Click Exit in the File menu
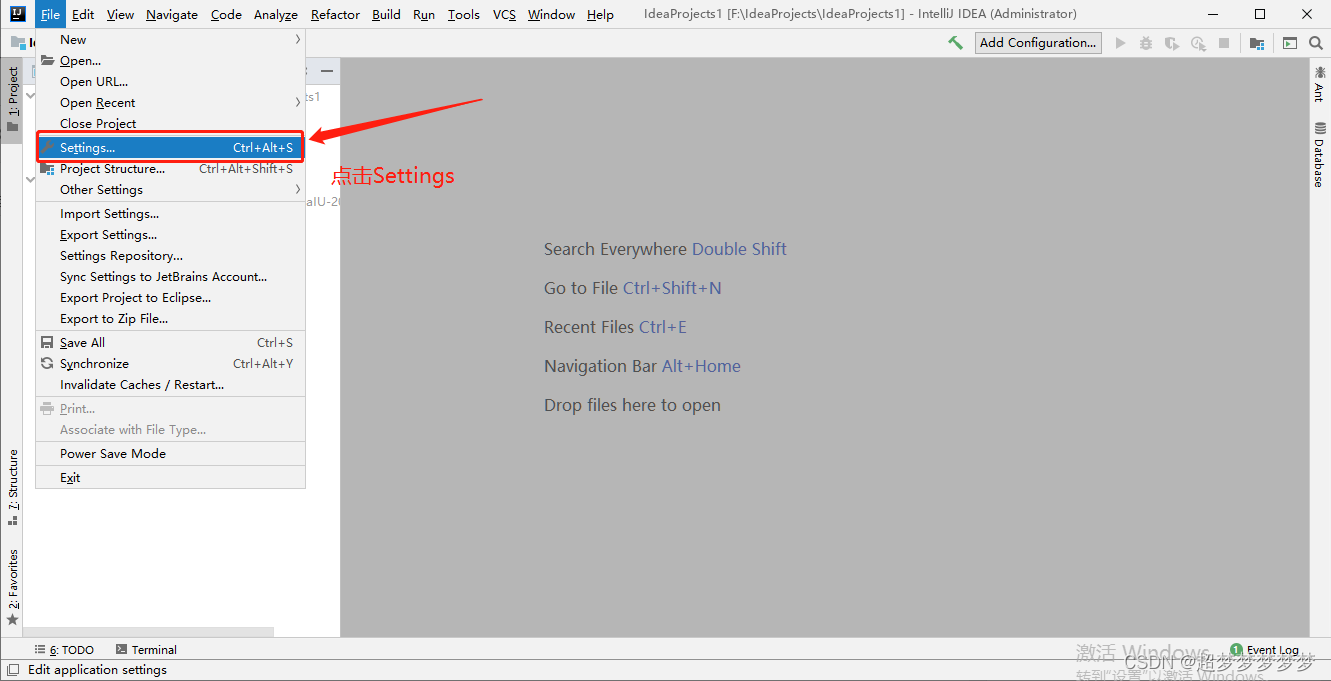Viewport: 1331px width, 681px height. coord(170,478)
